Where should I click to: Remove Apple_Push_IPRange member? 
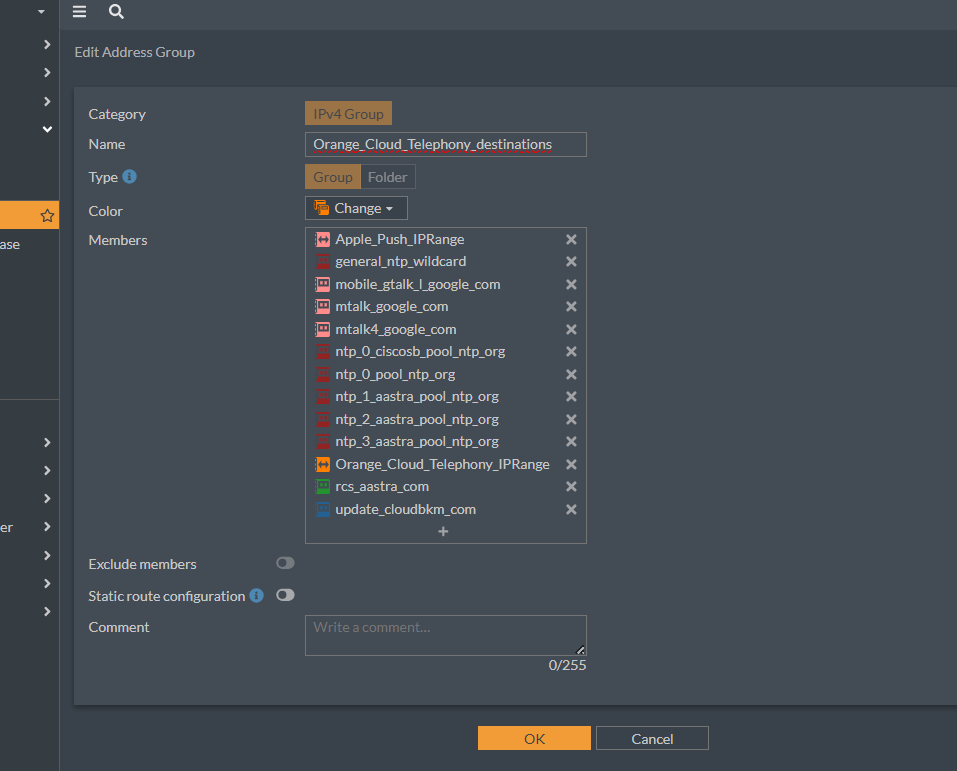pyautogui.click(x=571, y=239)
